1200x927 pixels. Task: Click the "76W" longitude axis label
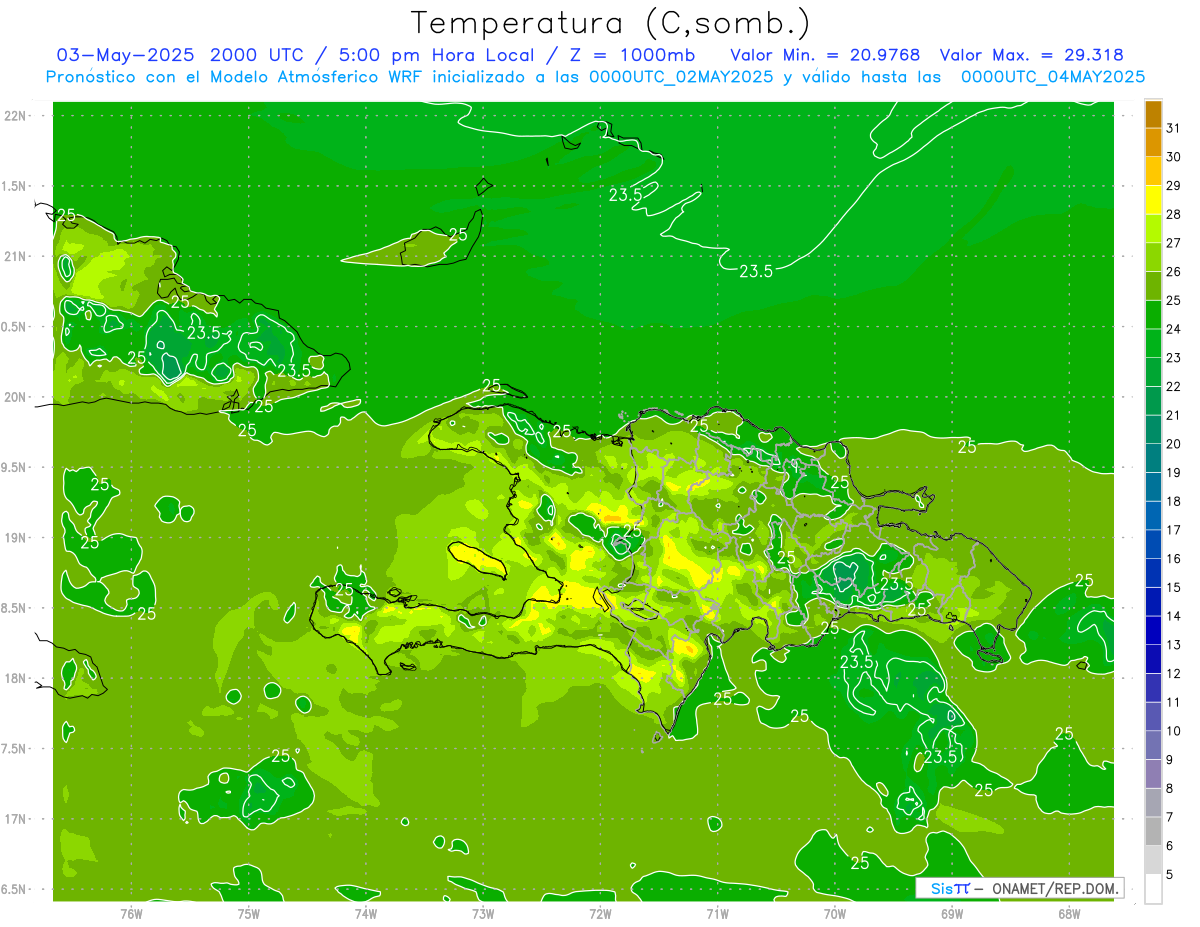click(x=131, y=913)
